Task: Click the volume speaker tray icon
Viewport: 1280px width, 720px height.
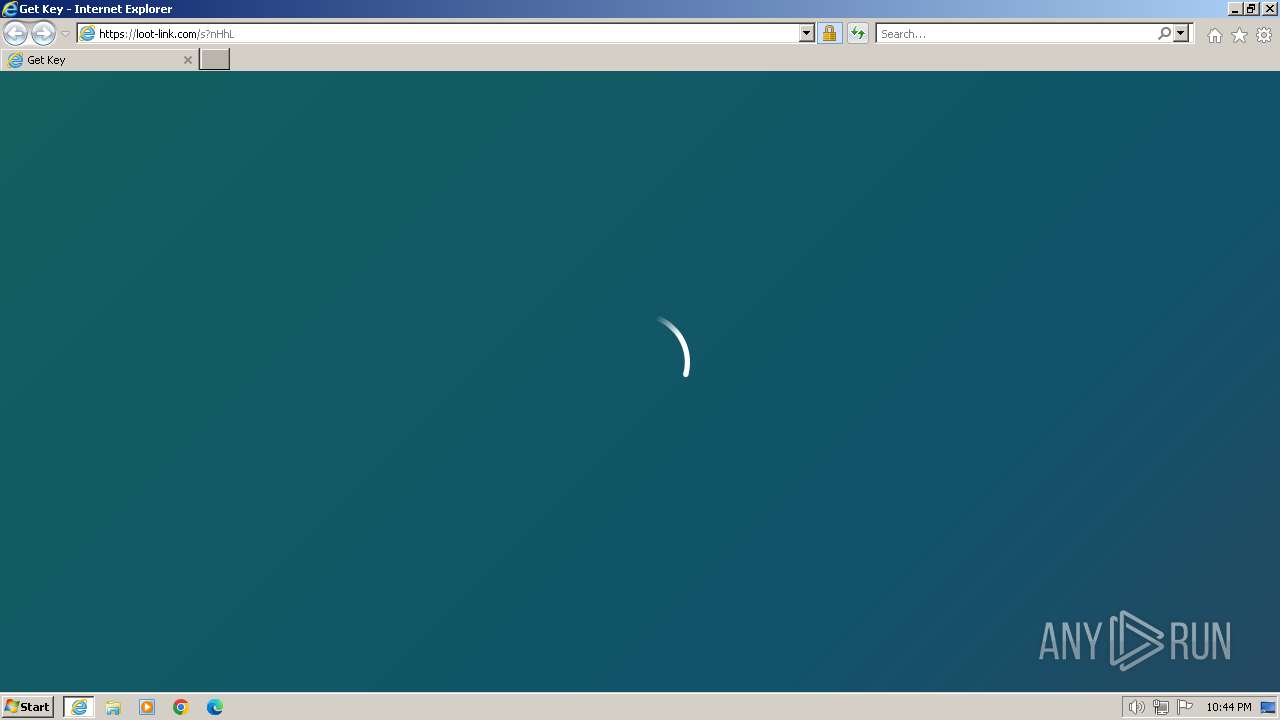Action: (x=1136, y=707)
